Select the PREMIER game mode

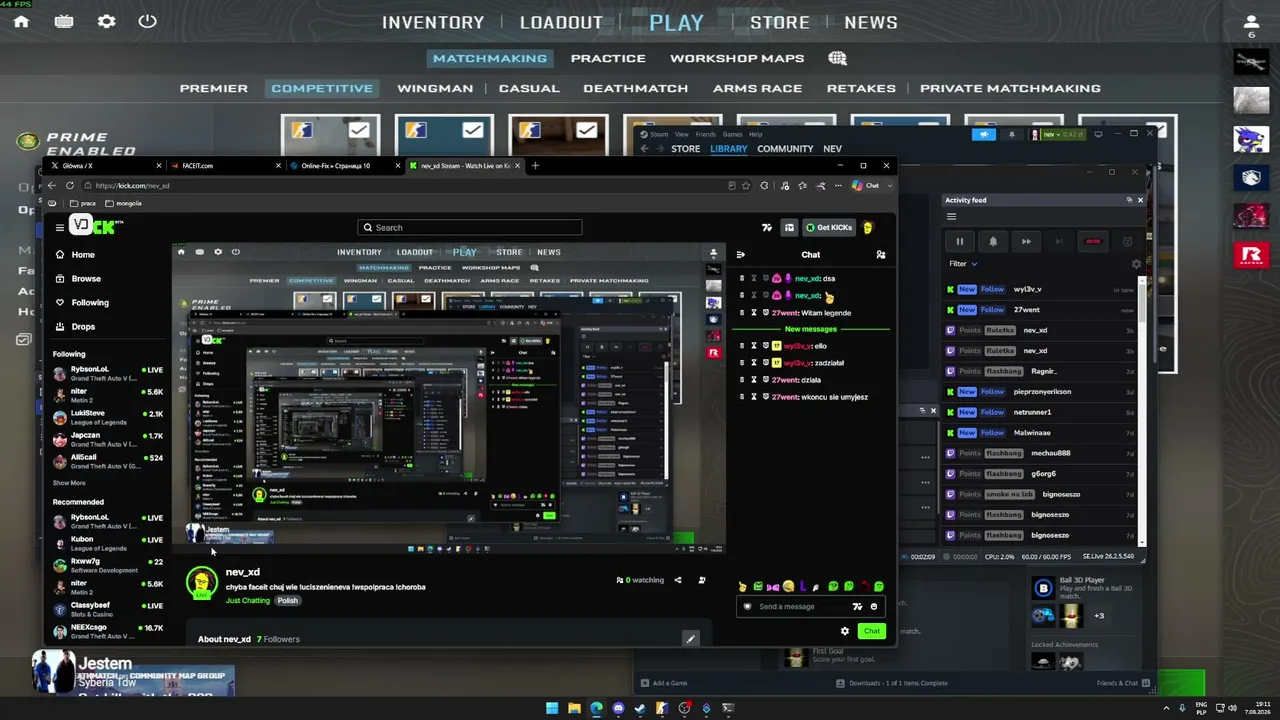(214, 88)
